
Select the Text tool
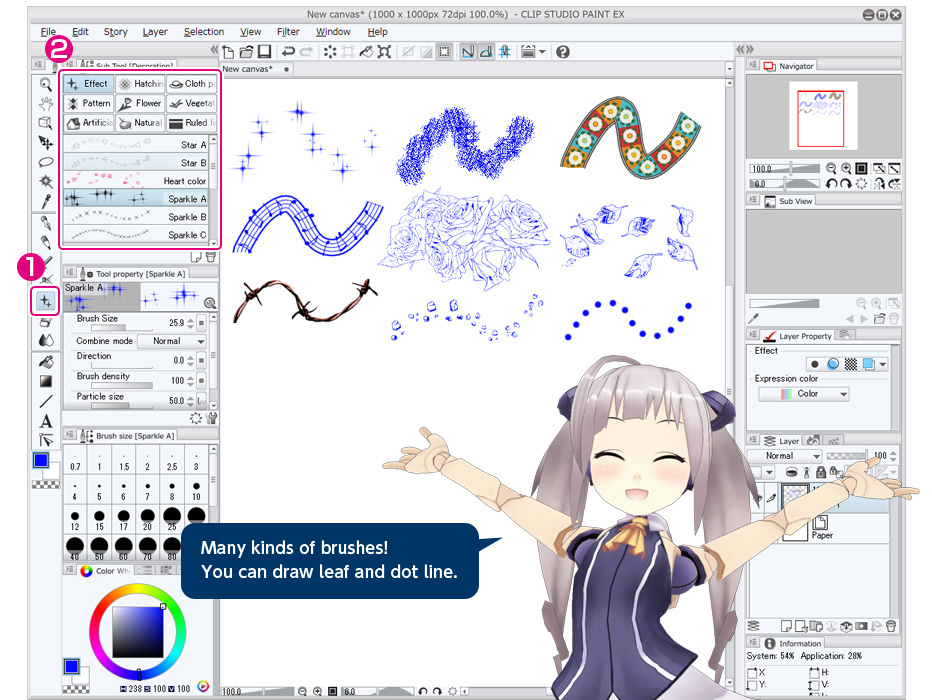point(46,421)
